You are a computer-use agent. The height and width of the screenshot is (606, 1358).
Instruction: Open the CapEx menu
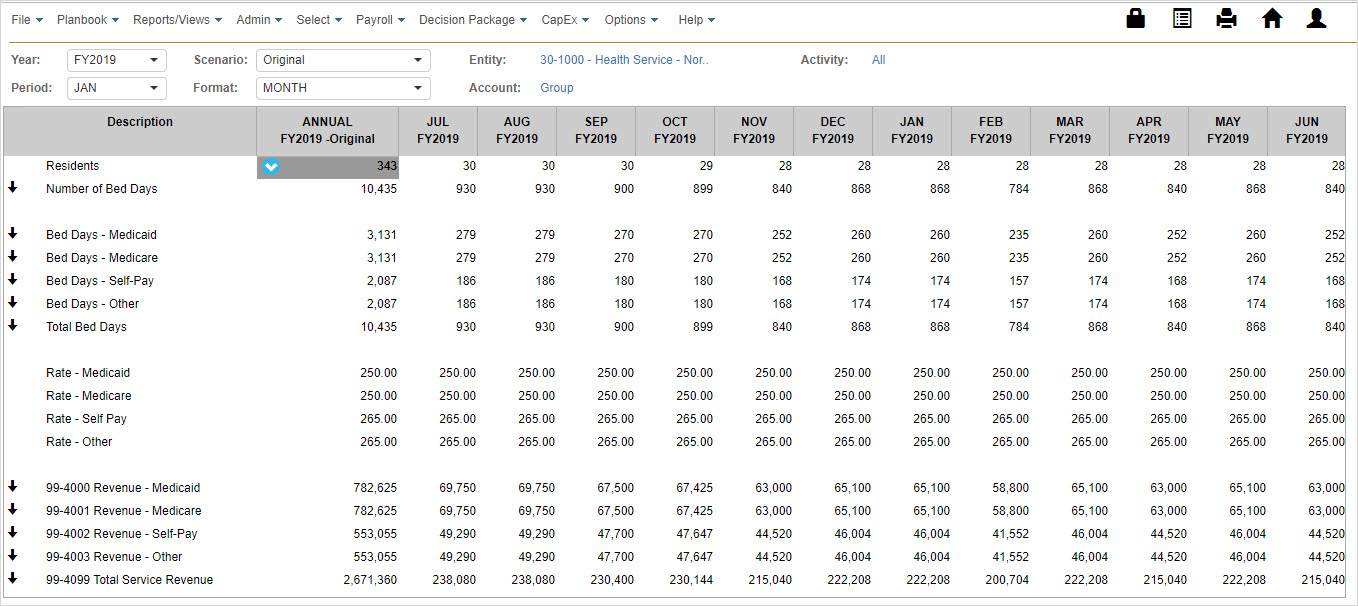(x=565, y=20)
